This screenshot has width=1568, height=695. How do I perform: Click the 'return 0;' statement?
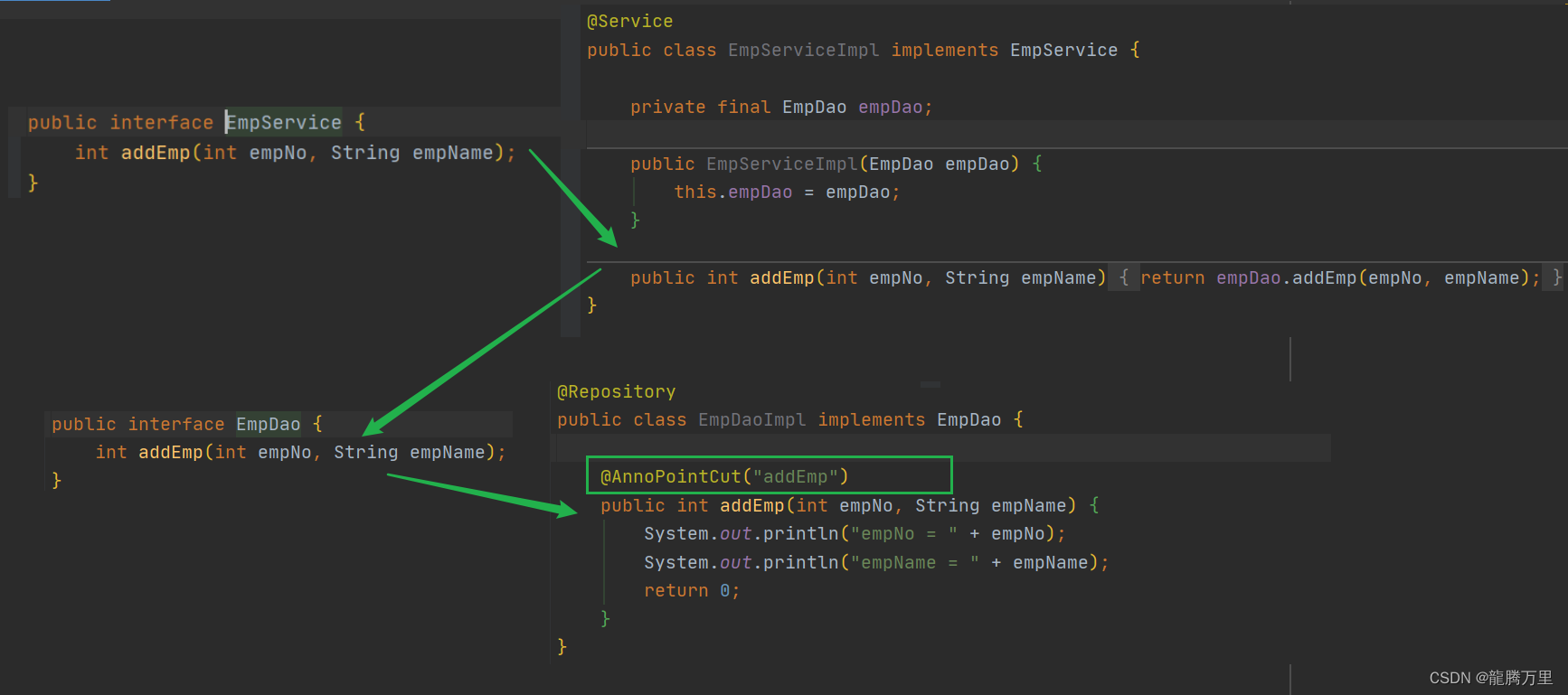(692, 590)
